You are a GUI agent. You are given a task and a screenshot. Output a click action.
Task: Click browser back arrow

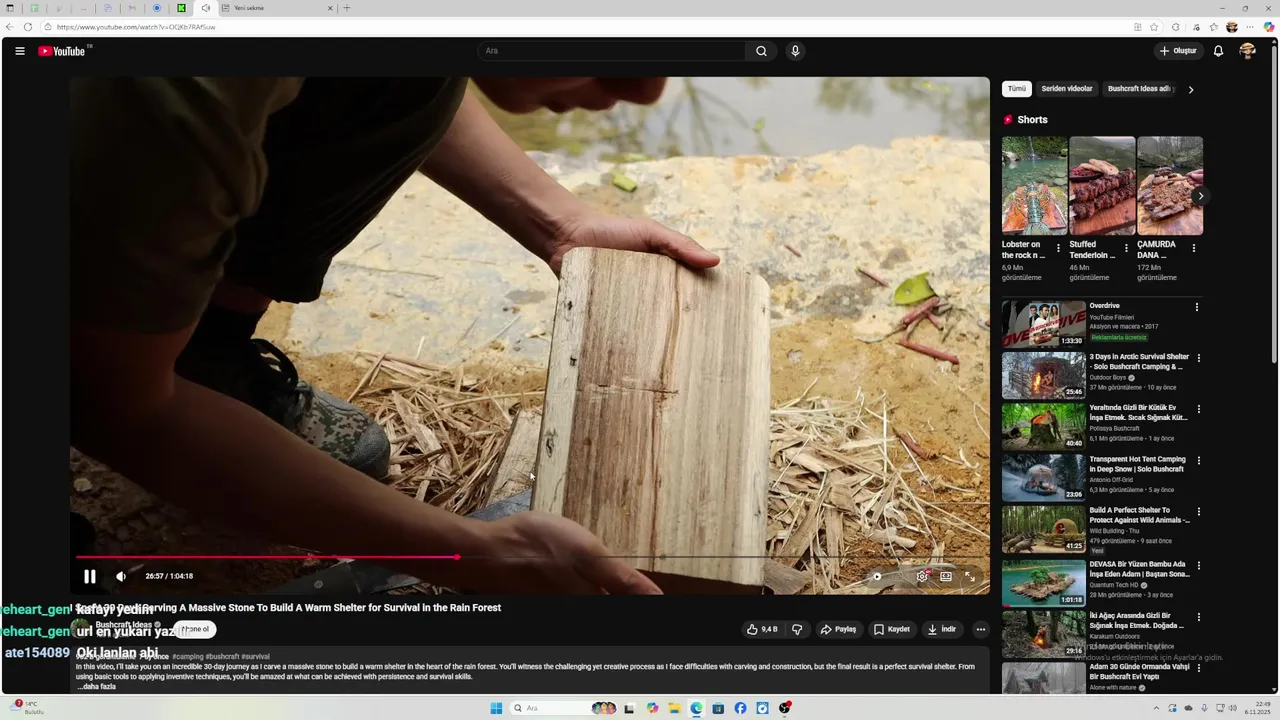[x=10, y=27]
